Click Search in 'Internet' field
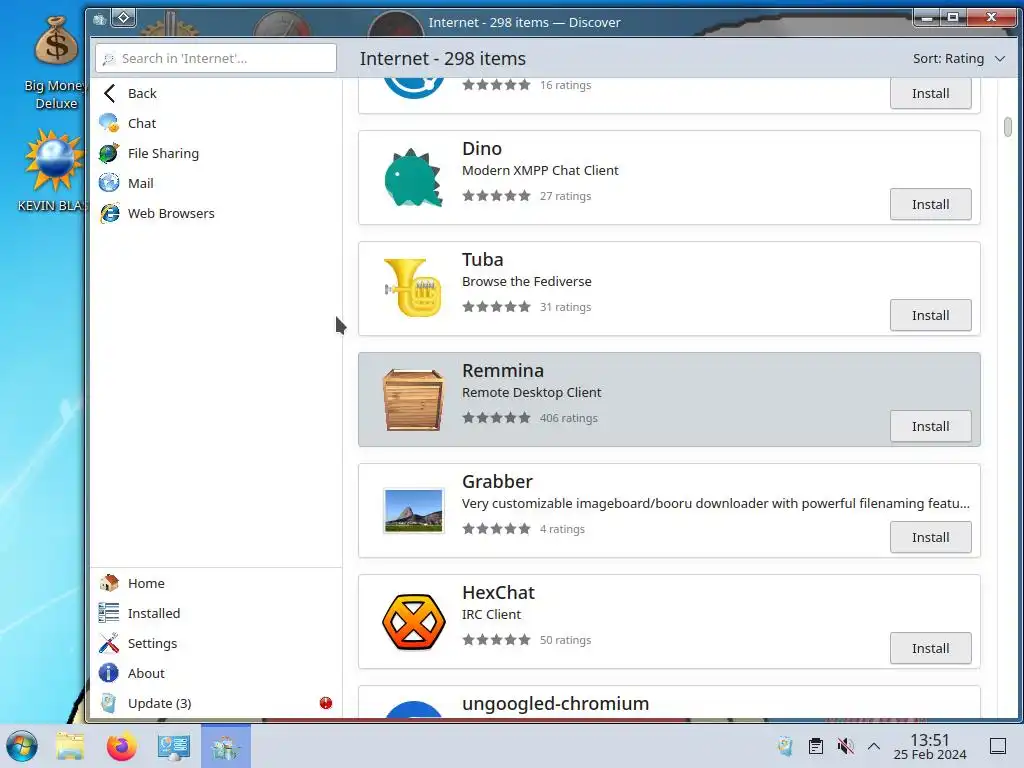The height and width of the screenshot is (768, 1024). coord(216,58)
